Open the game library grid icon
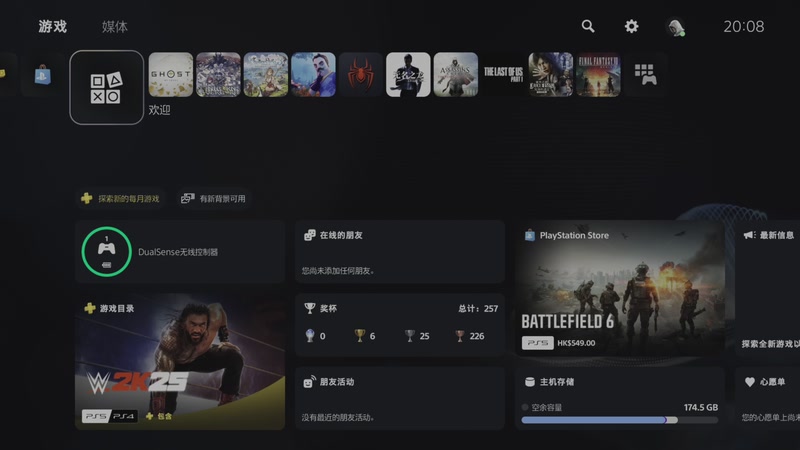This screenshot has width=800, height=450. tap(645, 74)
